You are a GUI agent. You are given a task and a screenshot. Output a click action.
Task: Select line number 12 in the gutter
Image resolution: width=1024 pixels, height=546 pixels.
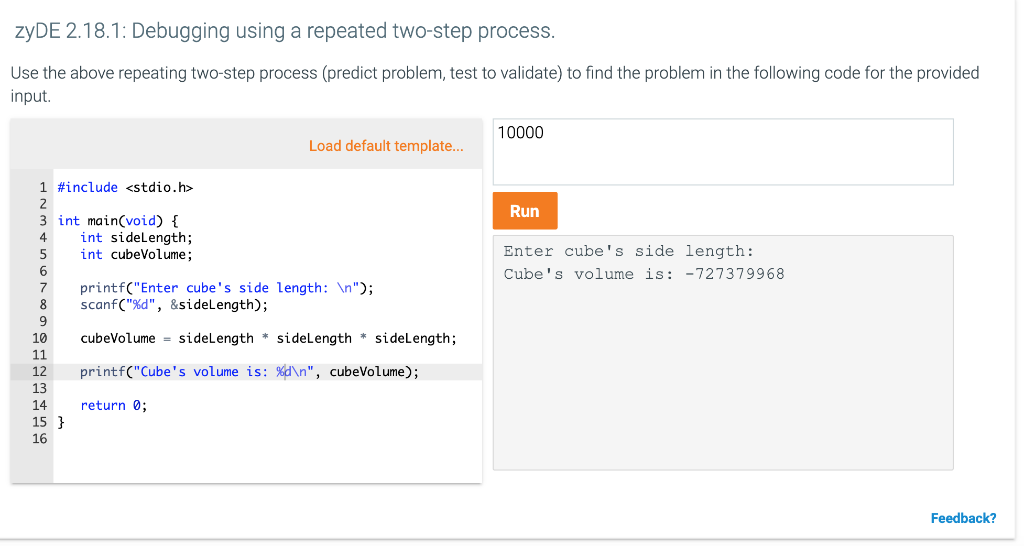(39, 372)
